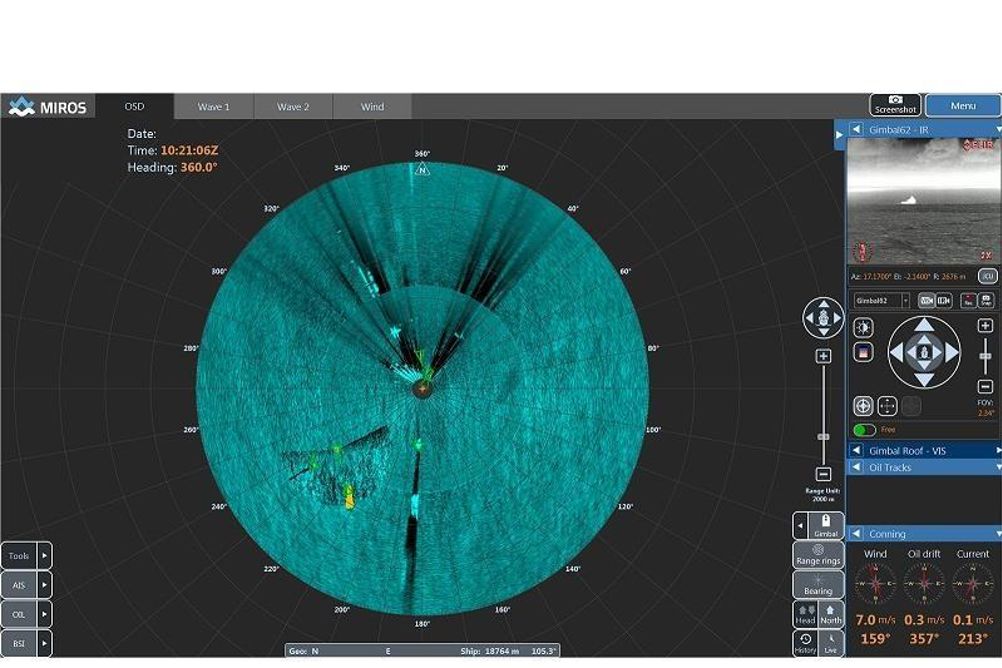Open the thermal color palette icon
The height and width of the screenshot is (668, 1002).
pyautogui.click(x=863, y=352)
